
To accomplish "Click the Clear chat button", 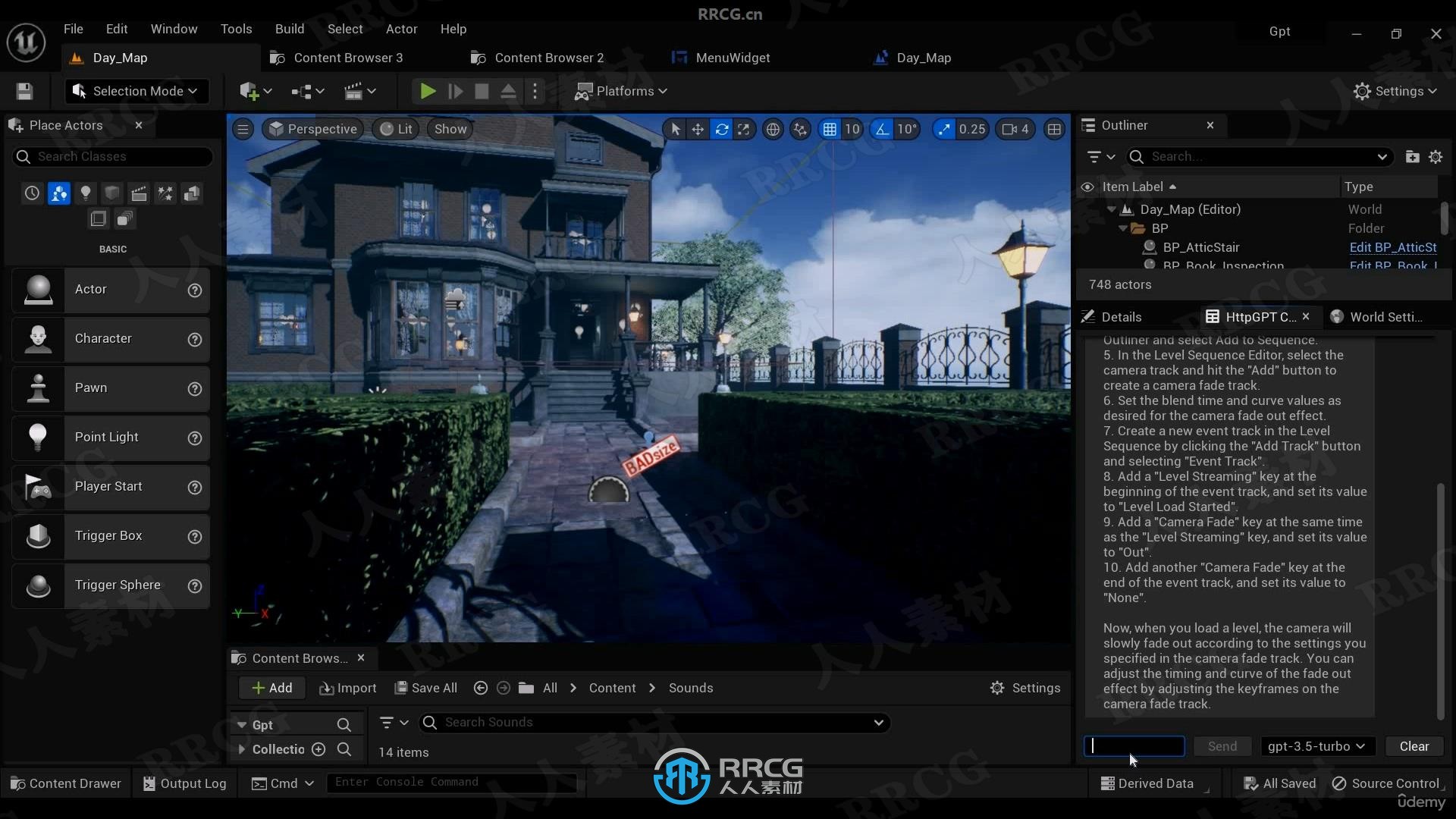I will pyautogui.click(x=1414, y=746).
